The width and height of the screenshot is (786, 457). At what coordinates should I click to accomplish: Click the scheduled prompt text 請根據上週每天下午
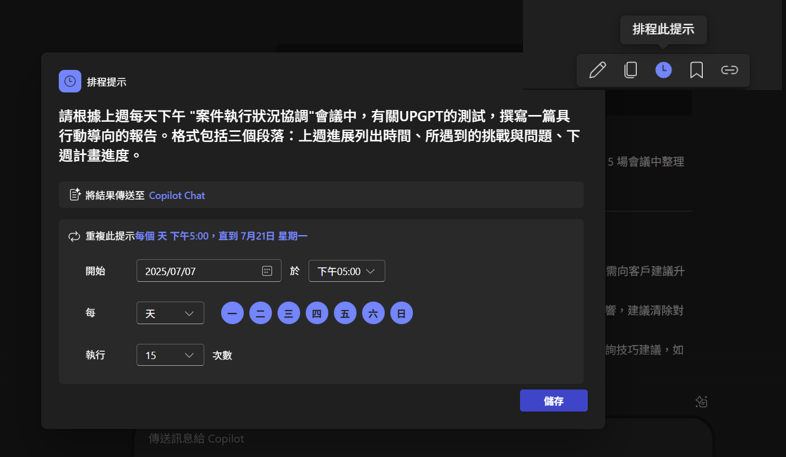click(319, 136)
